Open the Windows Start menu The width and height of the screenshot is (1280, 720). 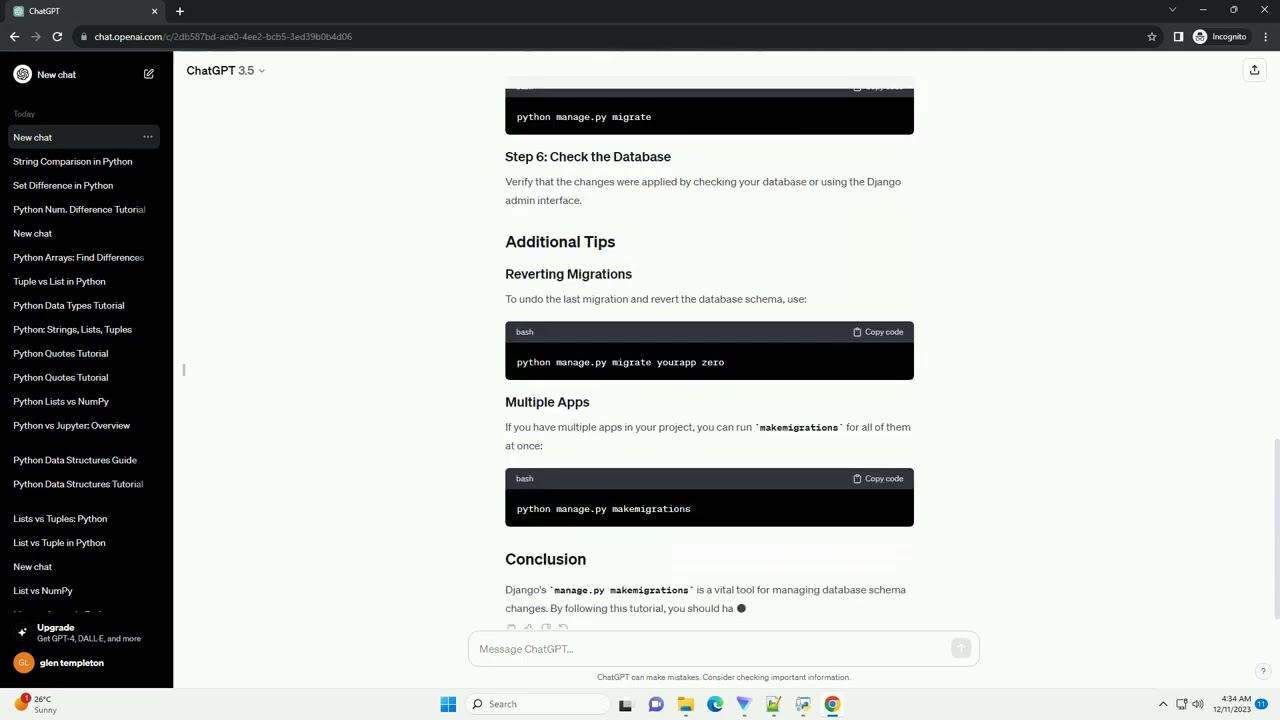(x=448, y=704)
